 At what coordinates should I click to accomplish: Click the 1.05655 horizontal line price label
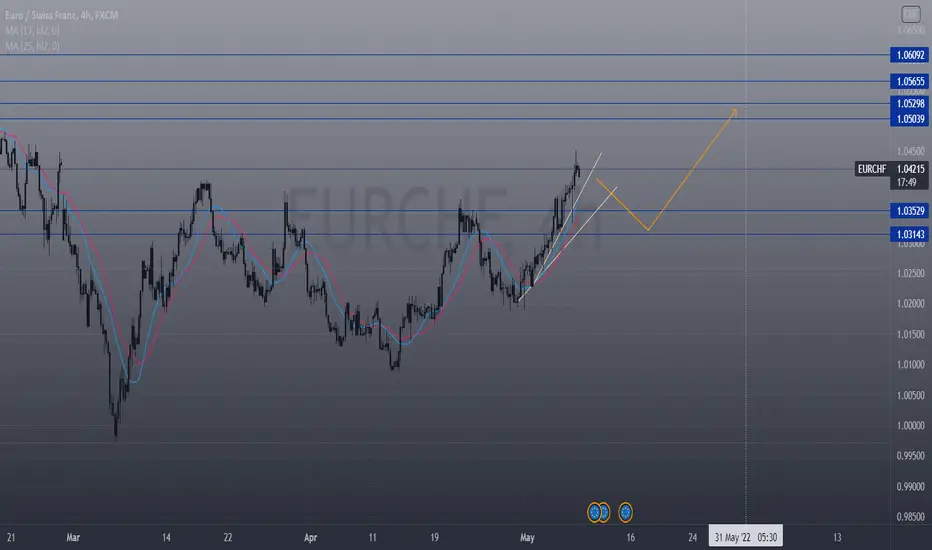pyautogui.click(x=909, y=81)
